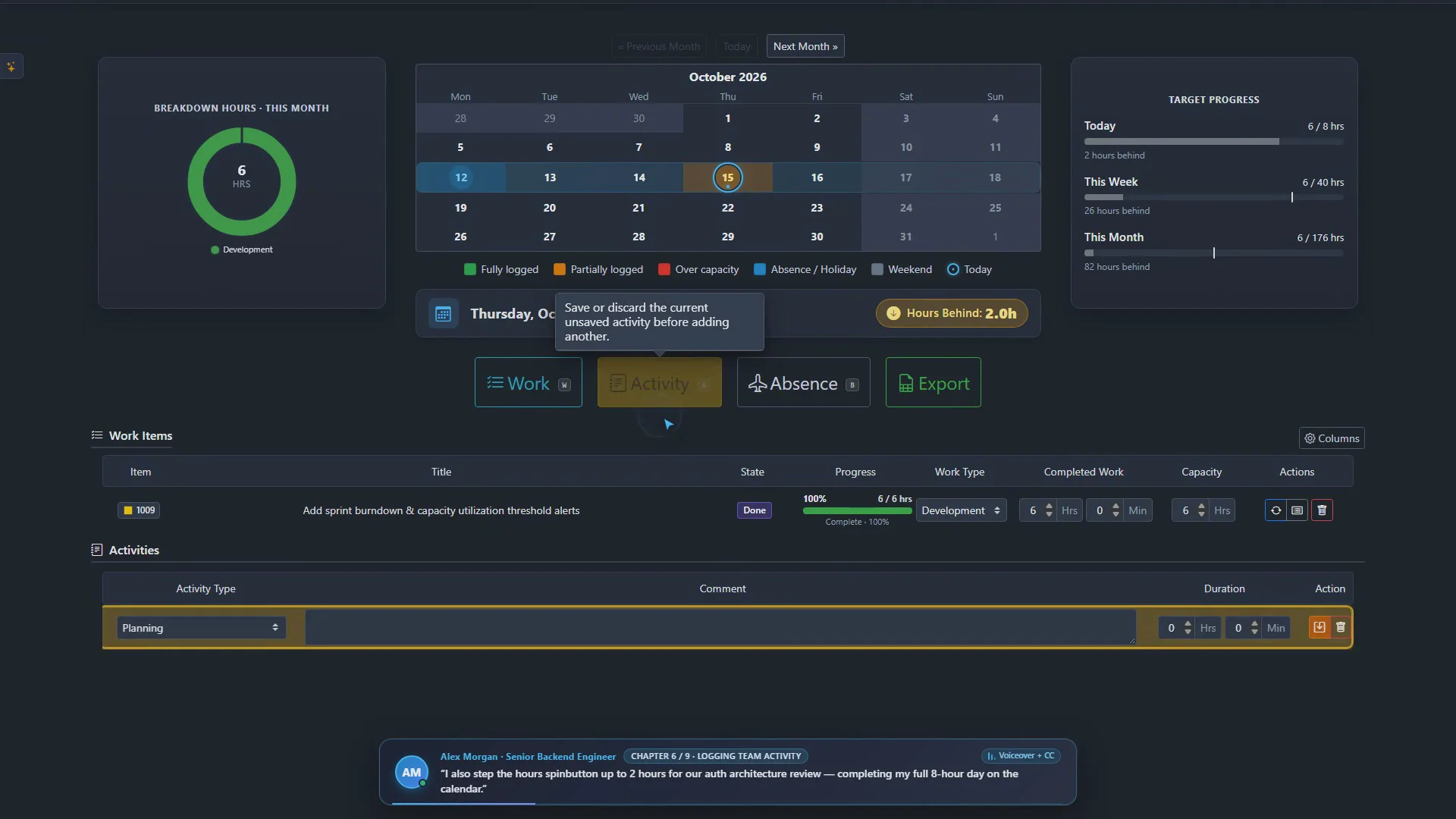
Task: Select October 22 on the calendar
Action: [728, 208]
